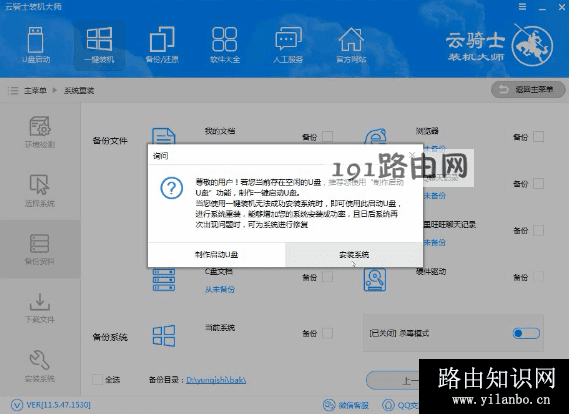The image size is (569, 414).
Task: Click 系统重装 breadcrumb
Action: [79, 90]
